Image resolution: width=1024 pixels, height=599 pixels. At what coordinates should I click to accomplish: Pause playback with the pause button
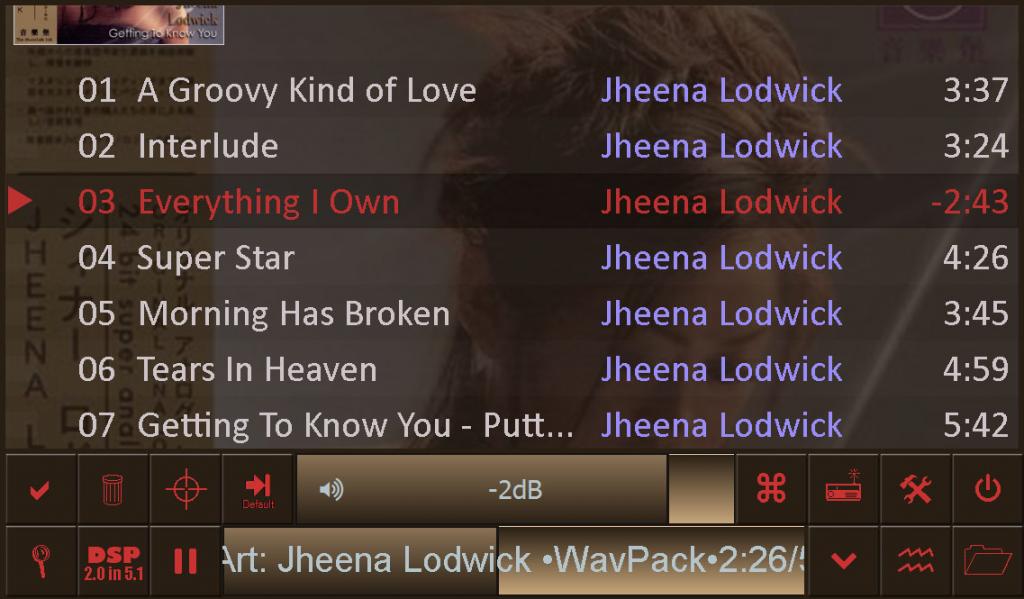(185, 561)
